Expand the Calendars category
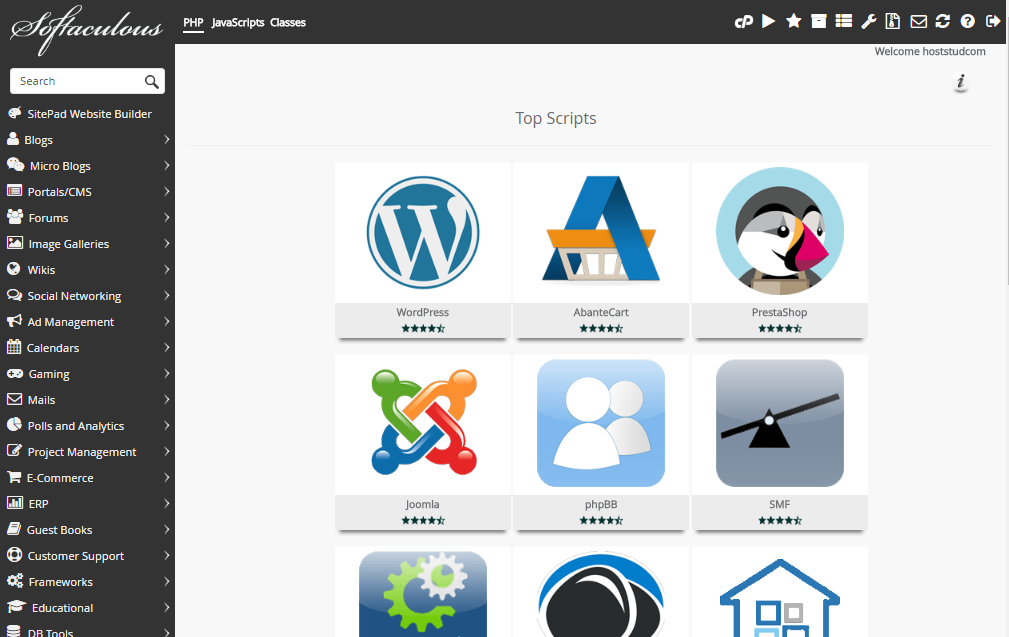 [87, 347]
